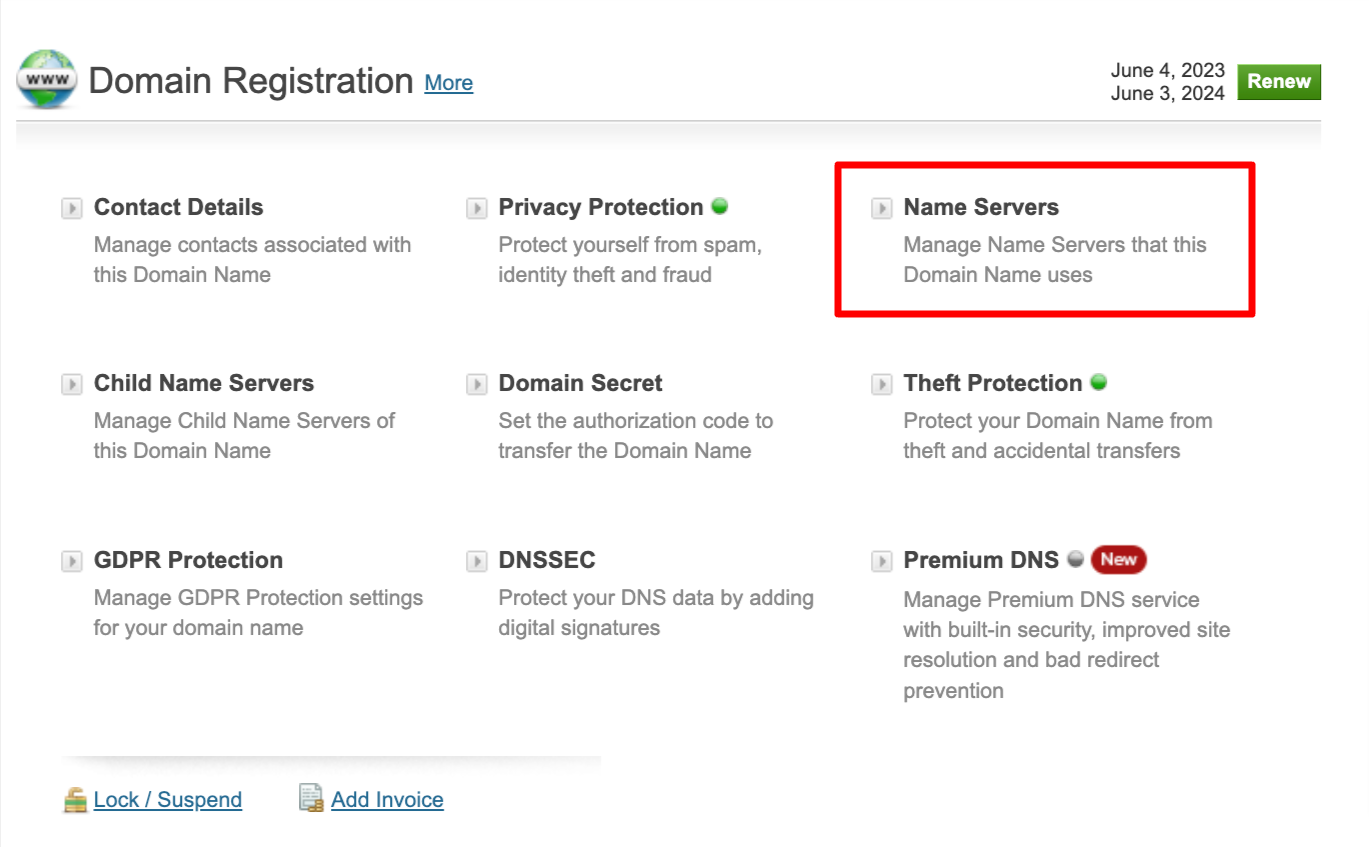Click gray status dot beside Premium DNS
1369x847 pixels.
click(1075, 559)
